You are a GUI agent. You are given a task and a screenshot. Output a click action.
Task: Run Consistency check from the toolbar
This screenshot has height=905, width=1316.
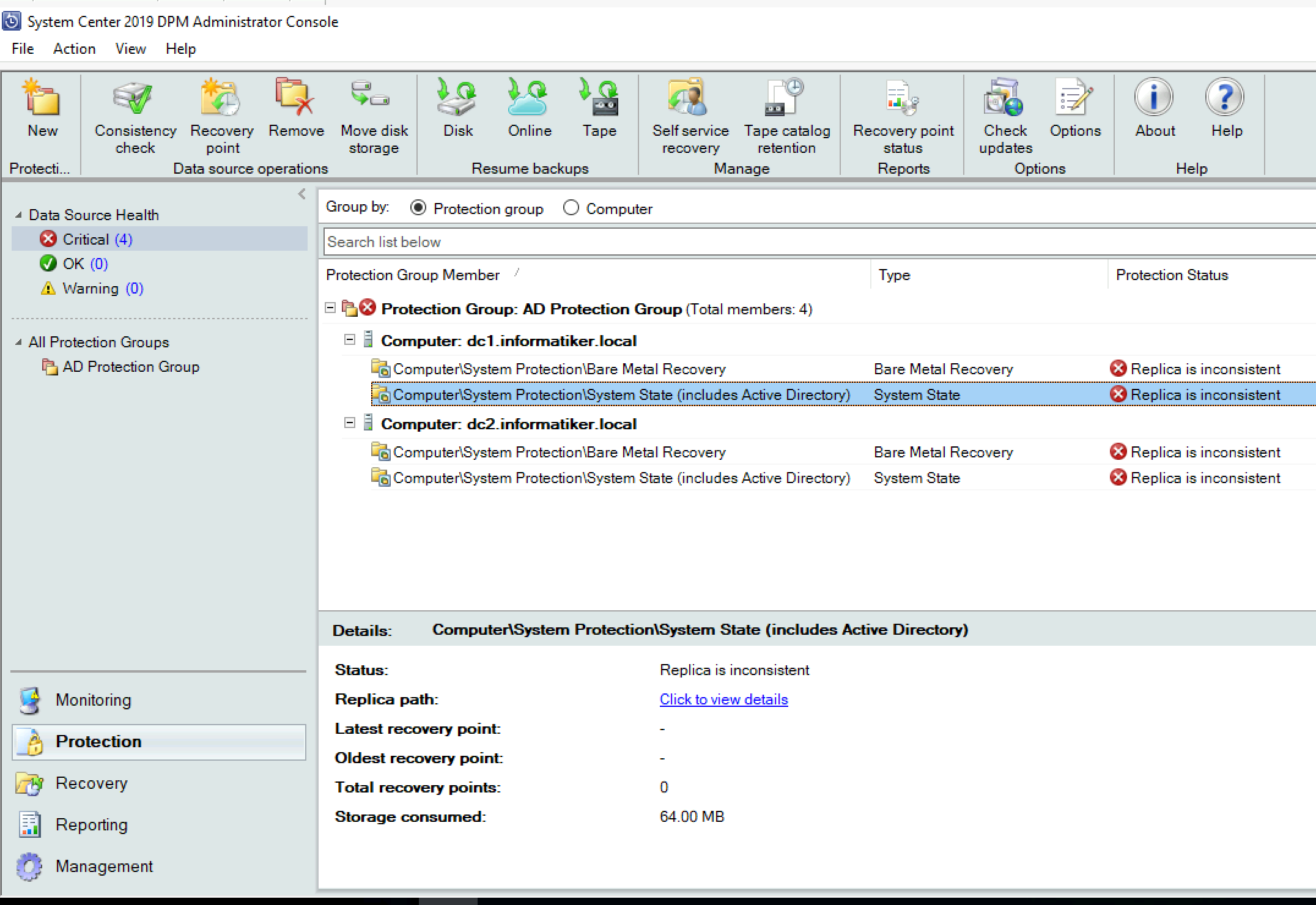135,116
